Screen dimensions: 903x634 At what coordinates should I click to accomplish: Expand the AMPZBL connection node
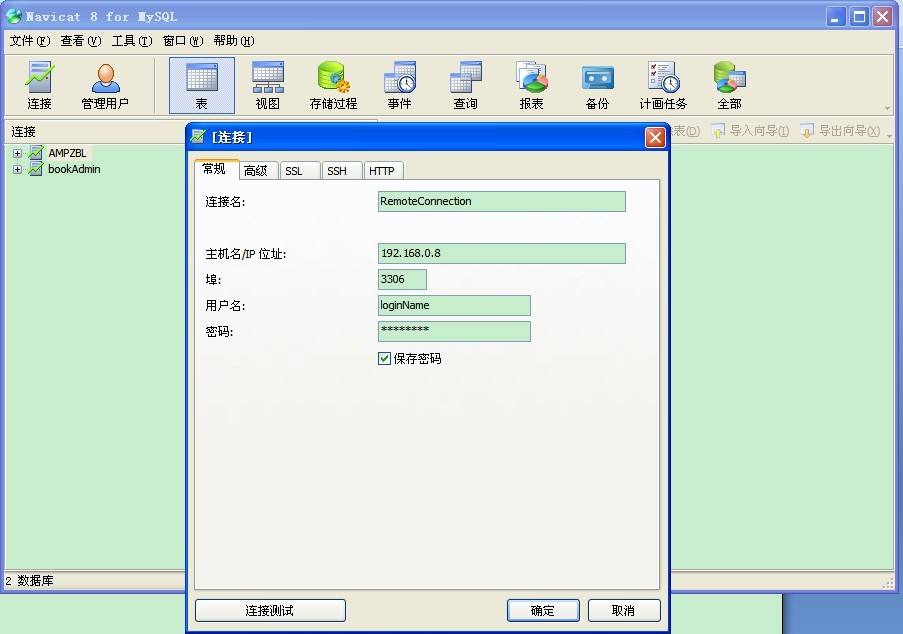15,153
